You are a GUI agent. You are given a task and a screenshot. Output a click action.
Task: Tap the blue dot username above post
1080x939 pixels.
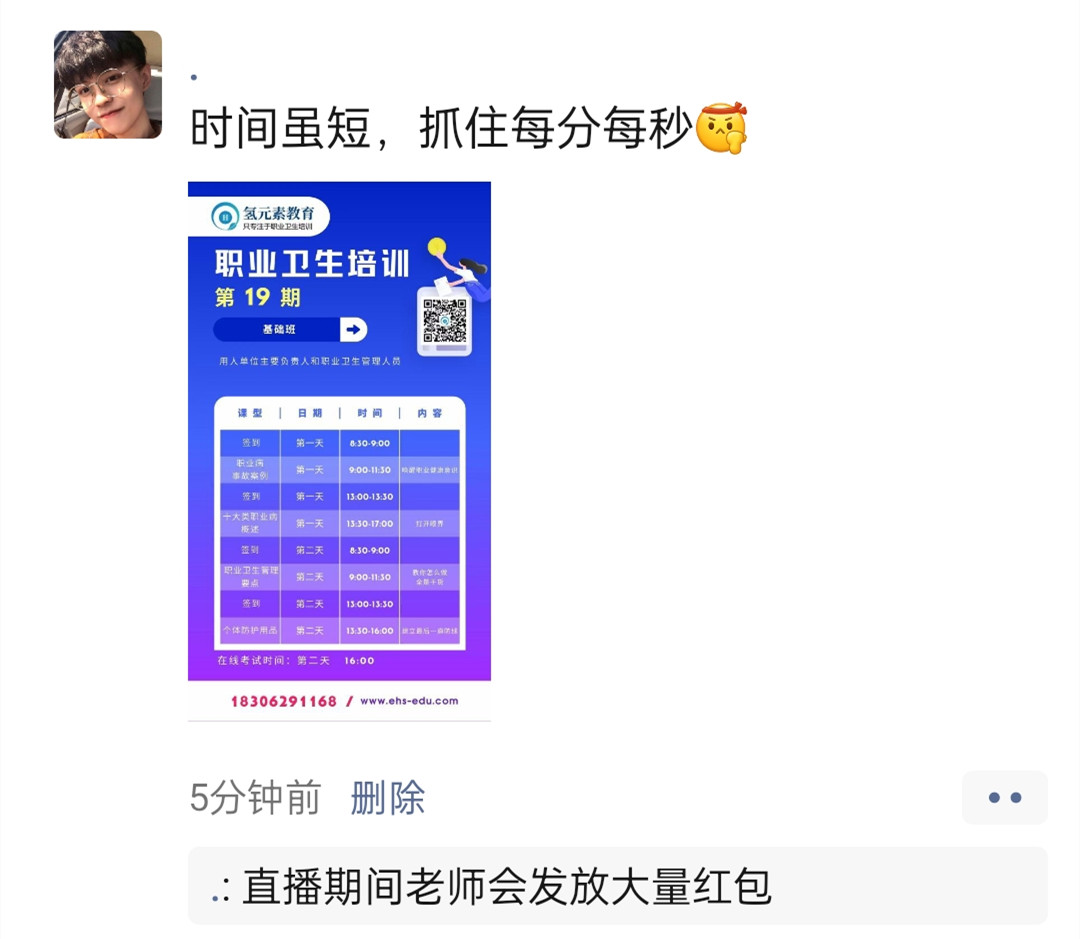point(194,77)
